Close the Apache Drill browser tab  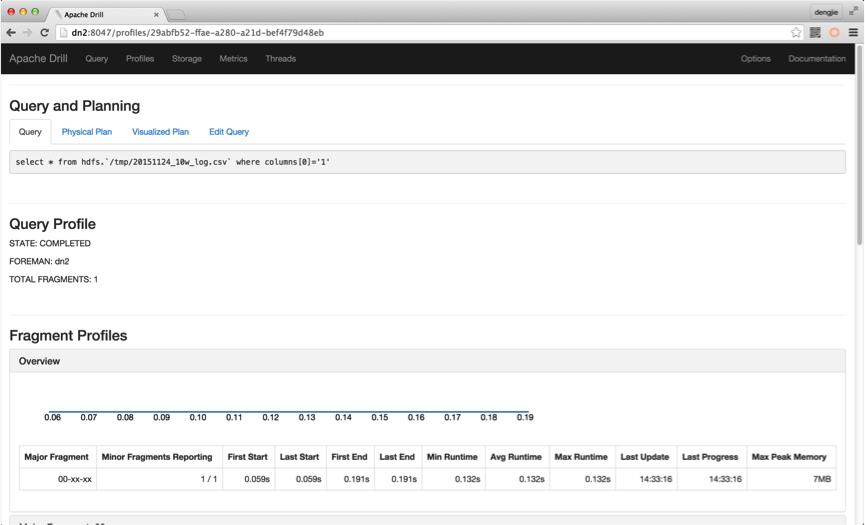[156, 15]
